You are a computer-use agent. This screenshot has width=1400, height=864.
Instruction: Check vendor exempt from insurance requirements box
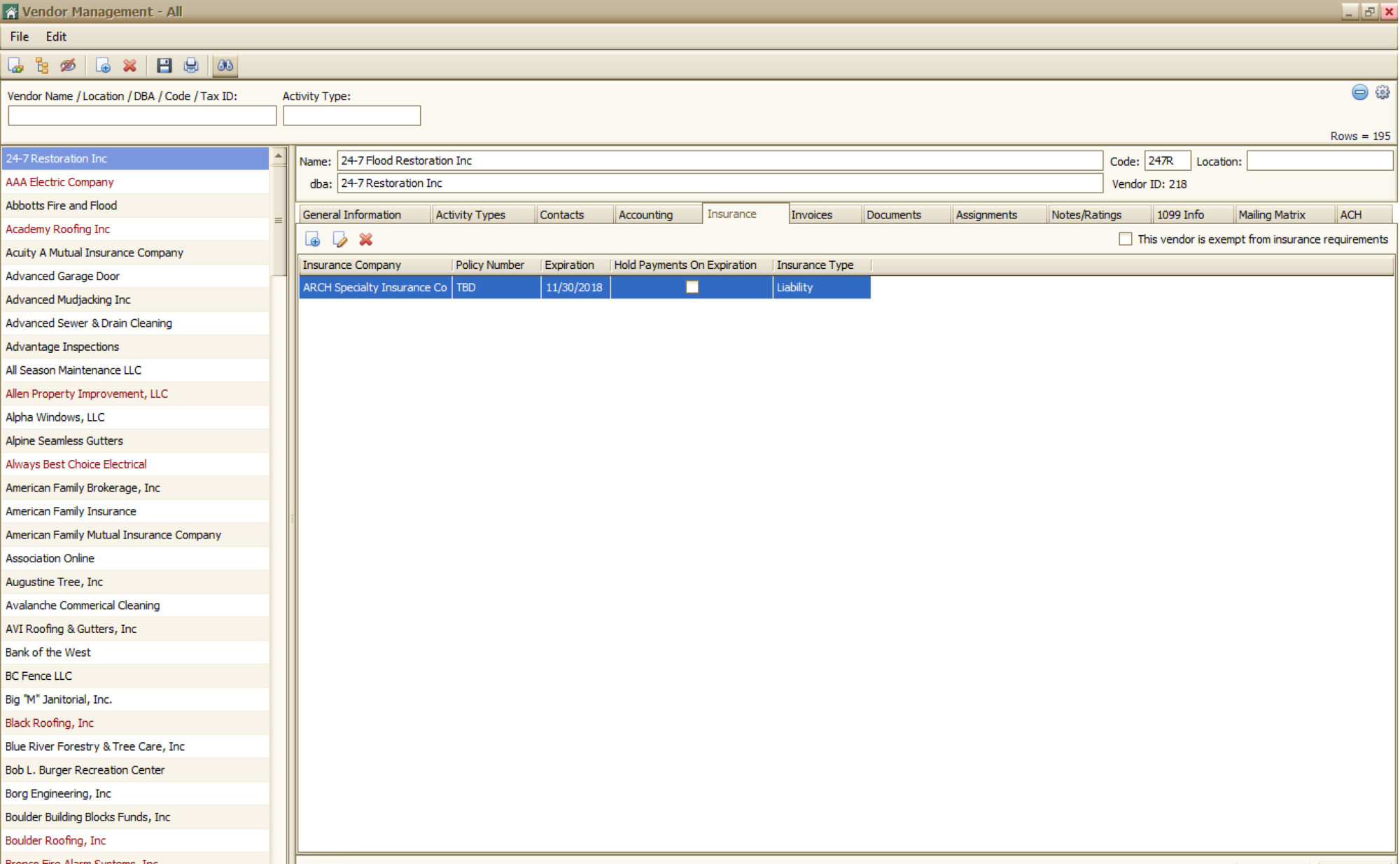(1125, 239)
